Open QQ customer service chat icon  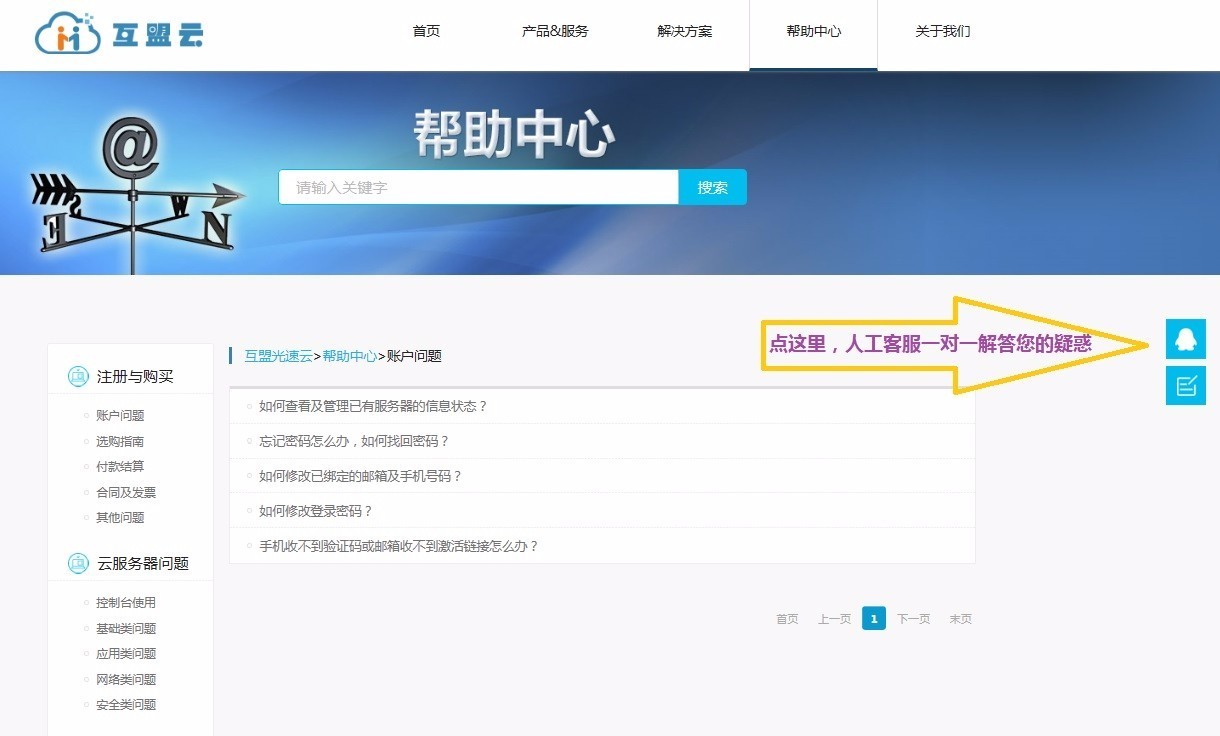(1185, 339)
